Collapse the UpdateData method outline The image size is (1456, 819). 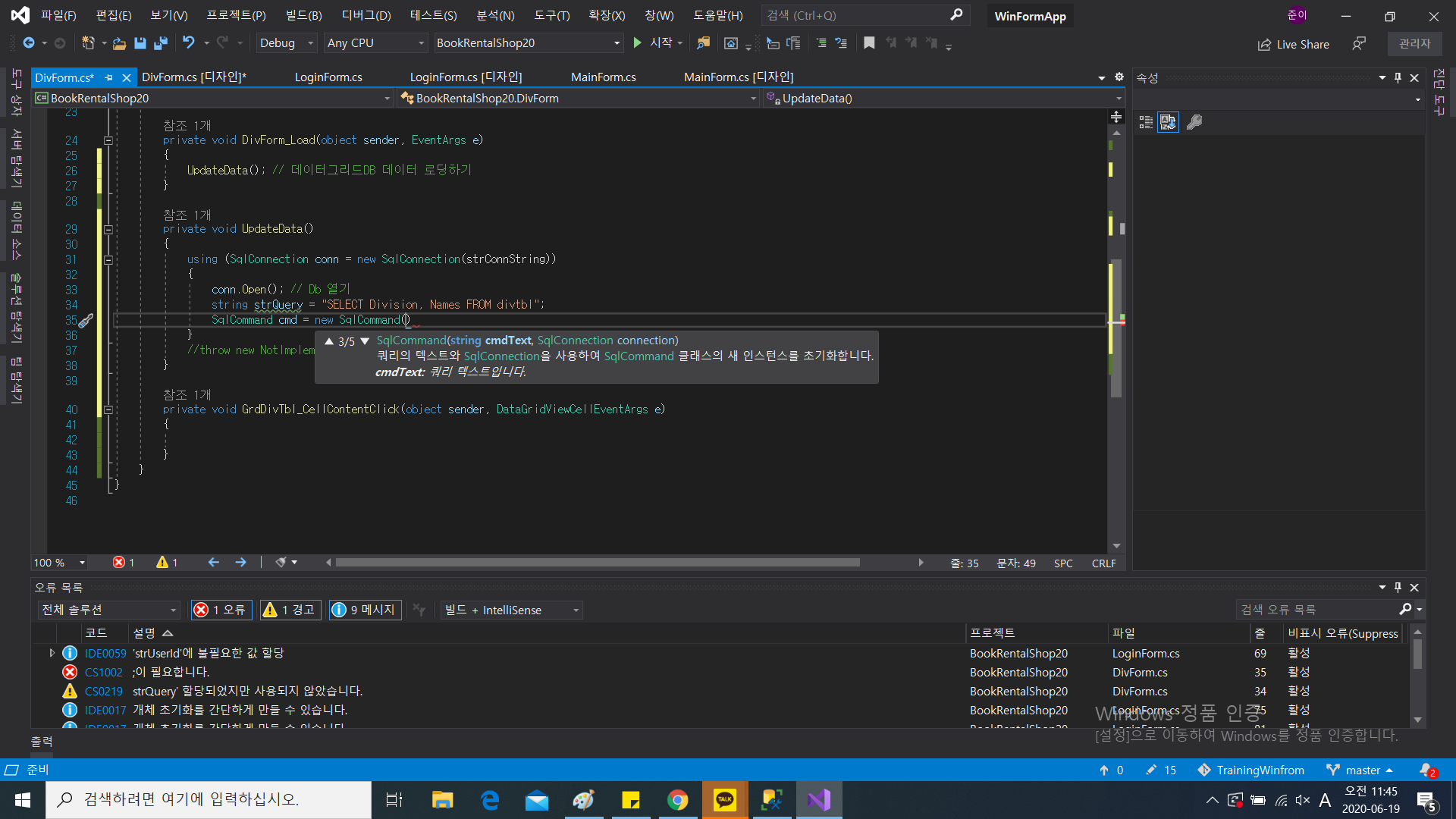tap(108, 229)
